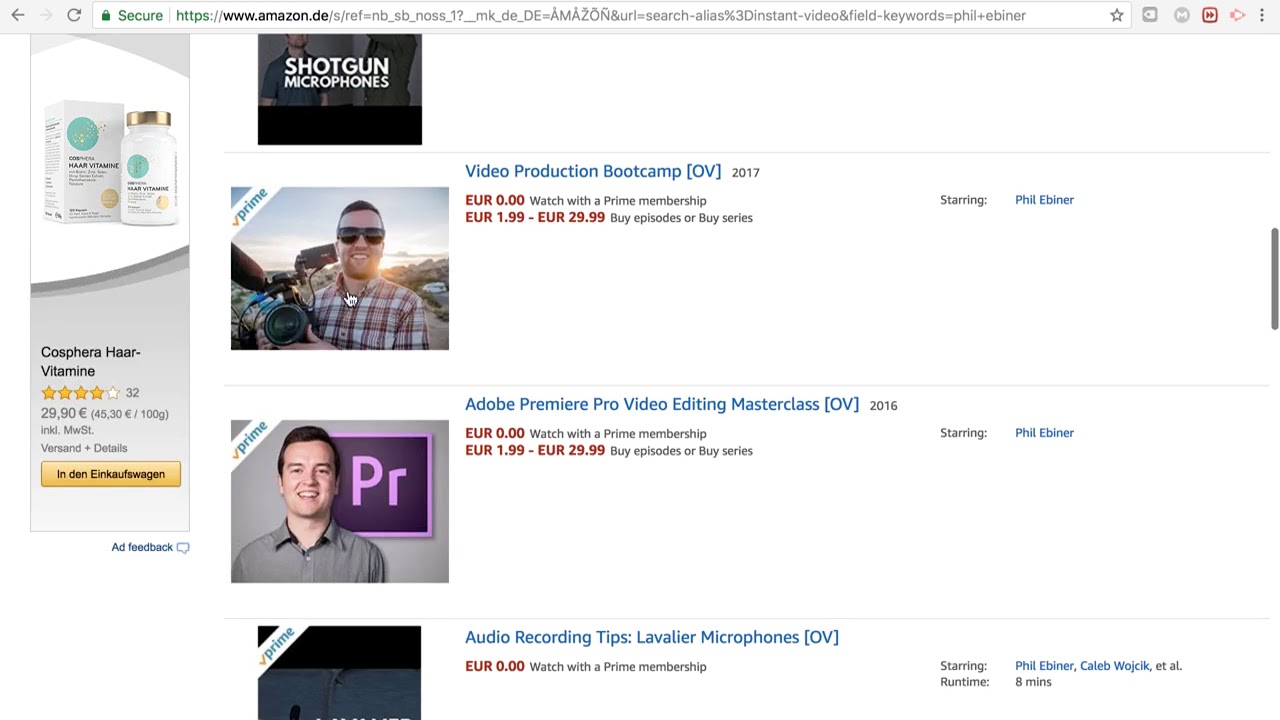Focus the browser address bar URL
This screenshot has height=720, width=1280.
[x=601, y=16]
